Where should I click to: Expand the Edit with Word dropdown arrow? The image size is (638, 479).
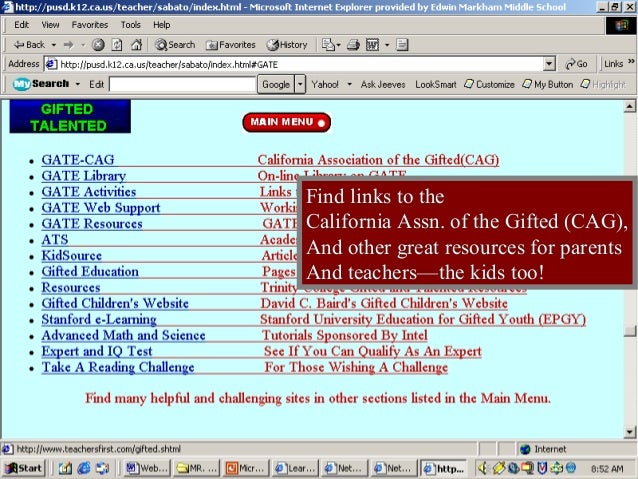(387, 45)
